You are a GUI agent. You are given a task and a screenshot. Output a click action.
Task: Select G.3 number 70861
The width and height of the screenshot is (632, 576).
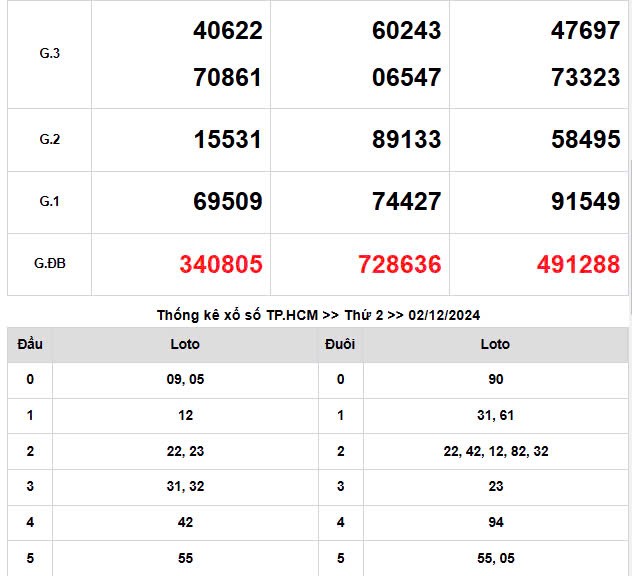228,77
